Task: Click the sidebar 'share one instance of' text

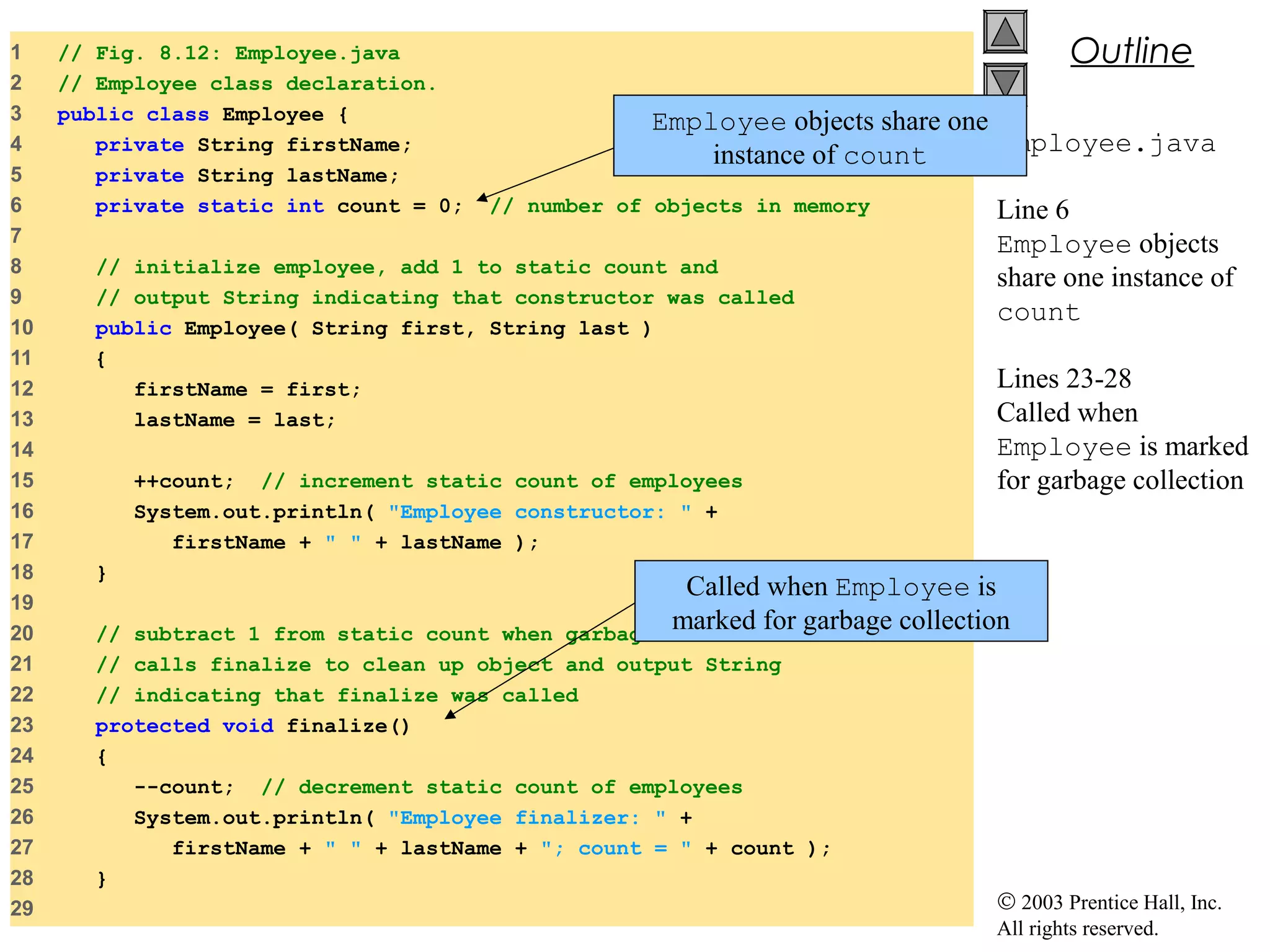Action: (1116, 278)
